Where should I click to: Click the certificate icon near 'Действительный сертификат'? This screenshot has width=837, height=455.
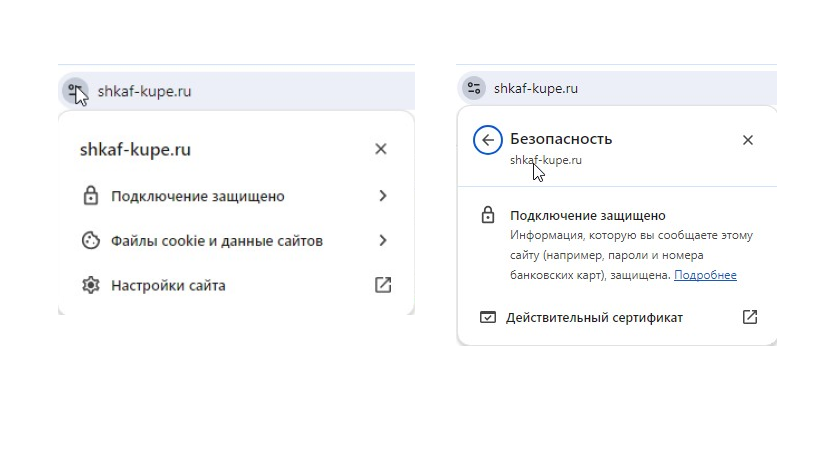488,318
